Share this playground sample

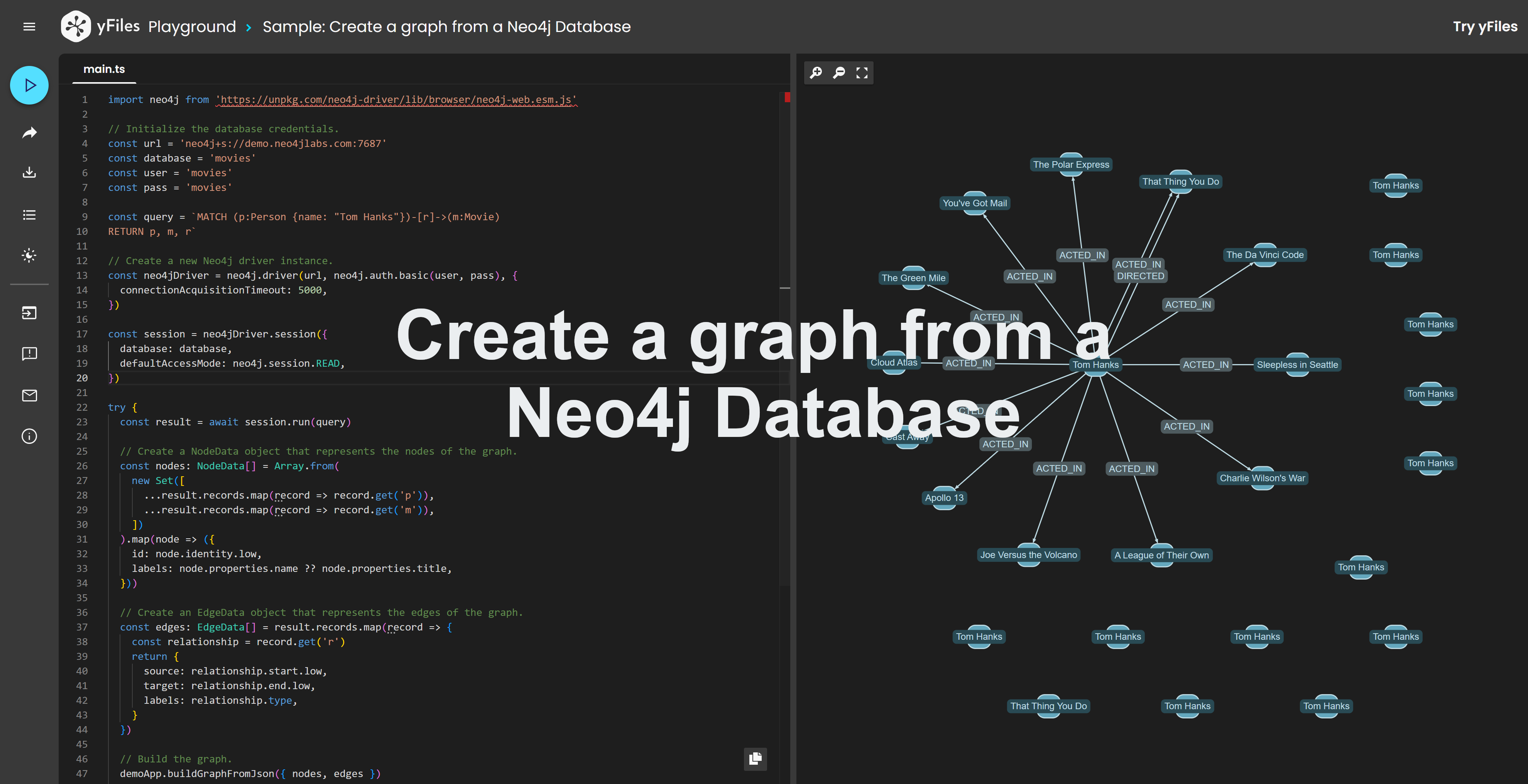pos(29,132)
